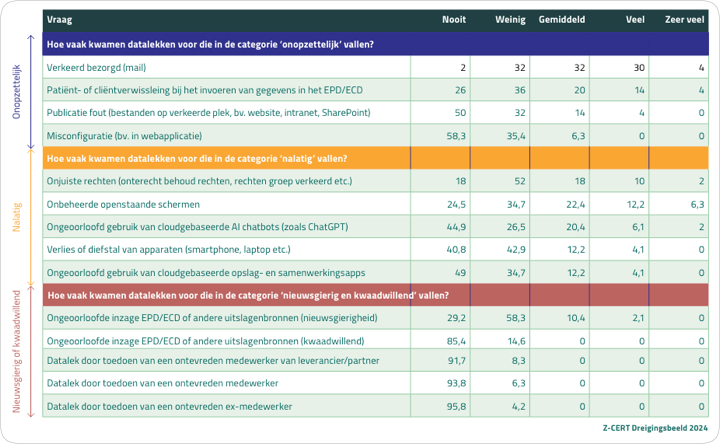720x444 pixels.
Task: Click the vertical 'Nalatig' side label
Action: pos(16,214)
